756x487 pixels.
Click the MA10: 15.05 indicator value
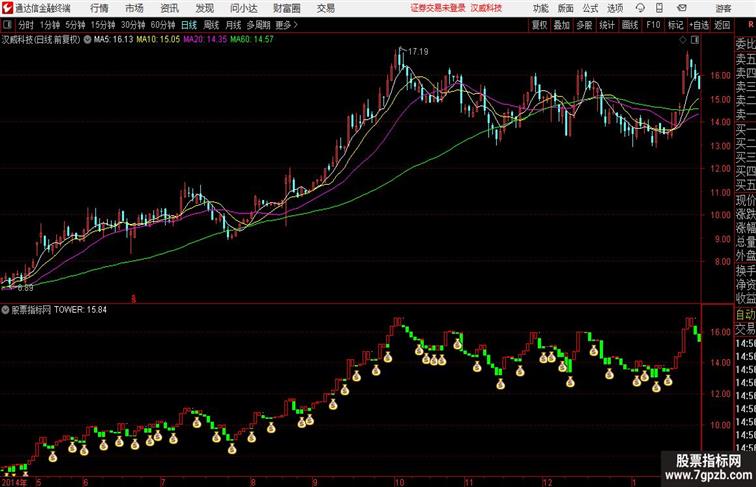tap(158, 40)
